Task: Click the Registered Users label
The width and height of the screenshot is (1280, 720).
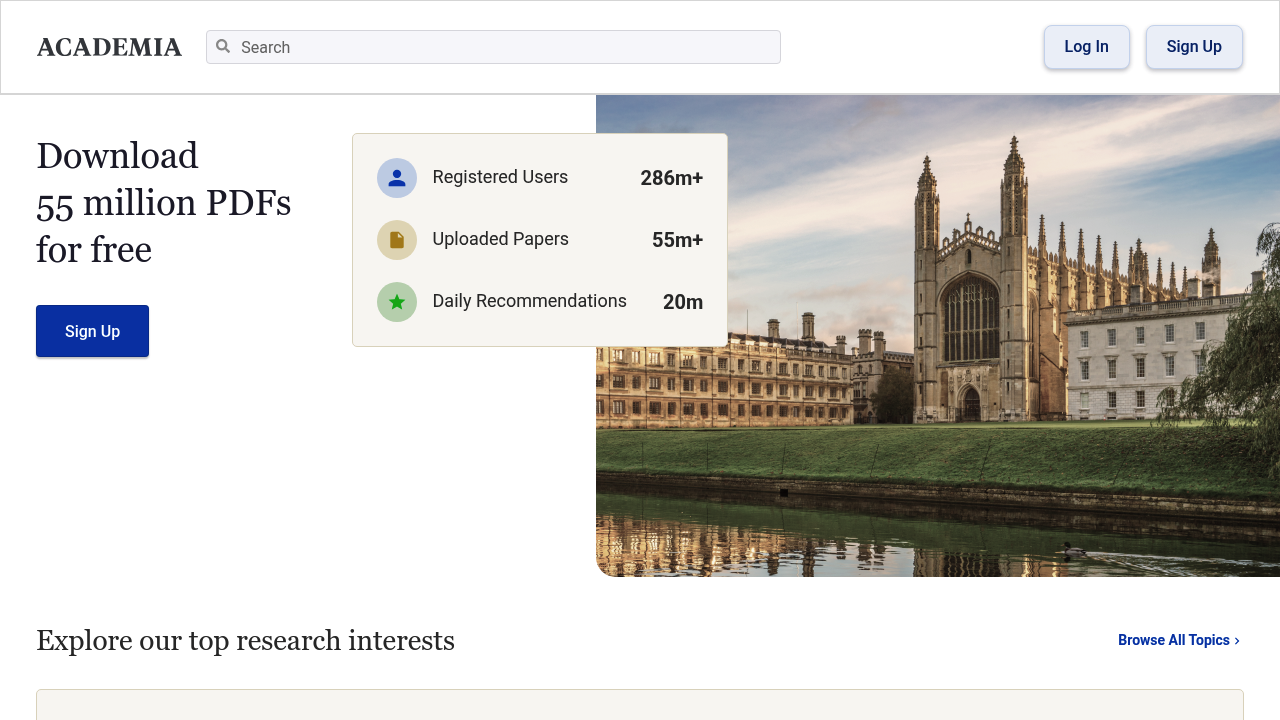Action: point(500,177)
